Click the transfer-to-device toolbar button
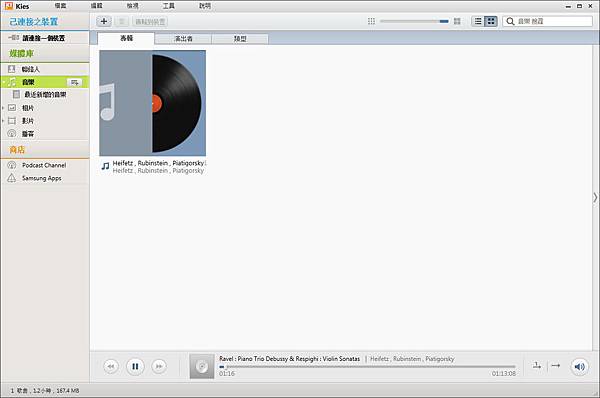This screenshot has width=600, height=398. tap(150, 21)
